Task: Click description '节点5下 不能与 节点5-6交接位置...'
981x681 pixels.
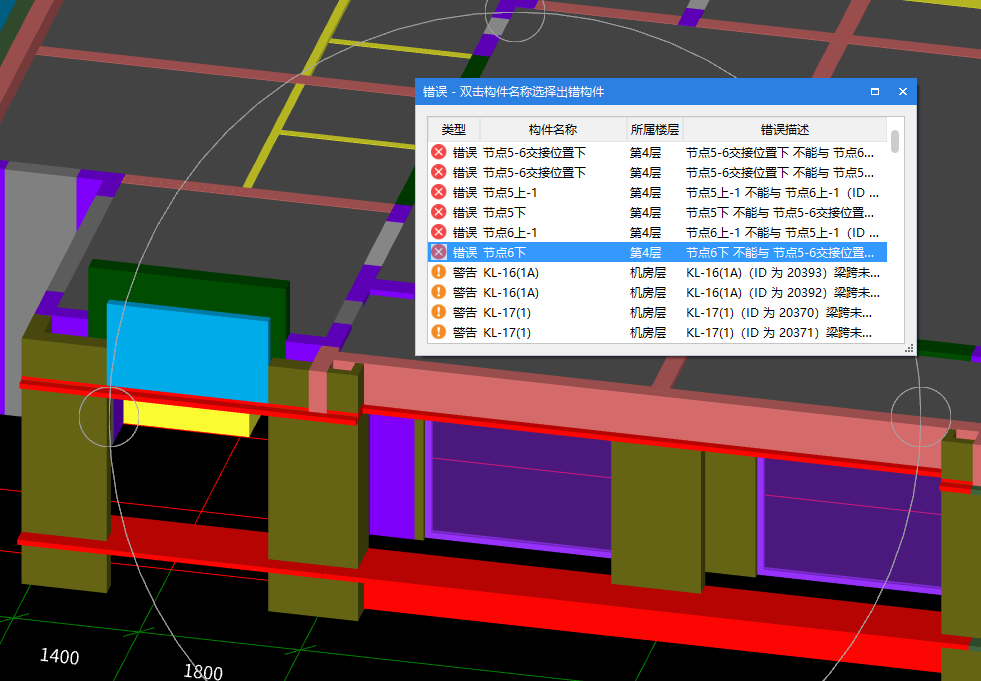Action: coord(780,212)
